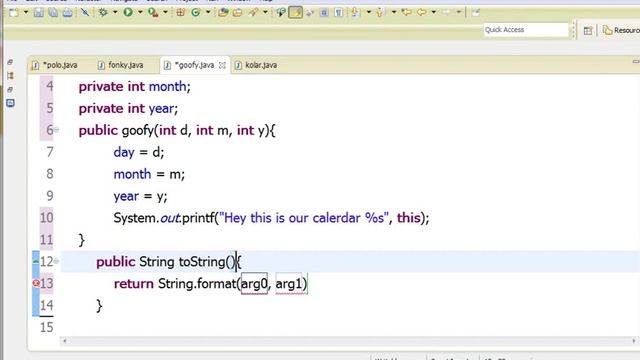Open the Debug dropdown arrow

coord(115,13)
